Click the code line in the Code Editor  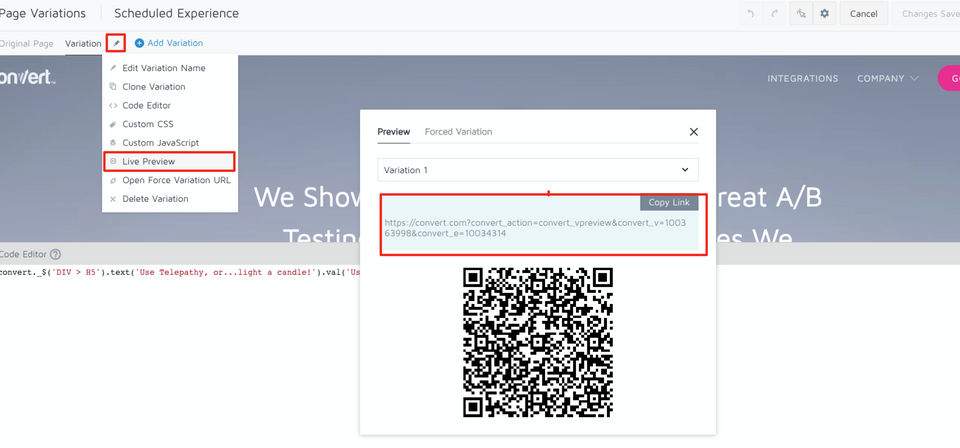(182, 272)
